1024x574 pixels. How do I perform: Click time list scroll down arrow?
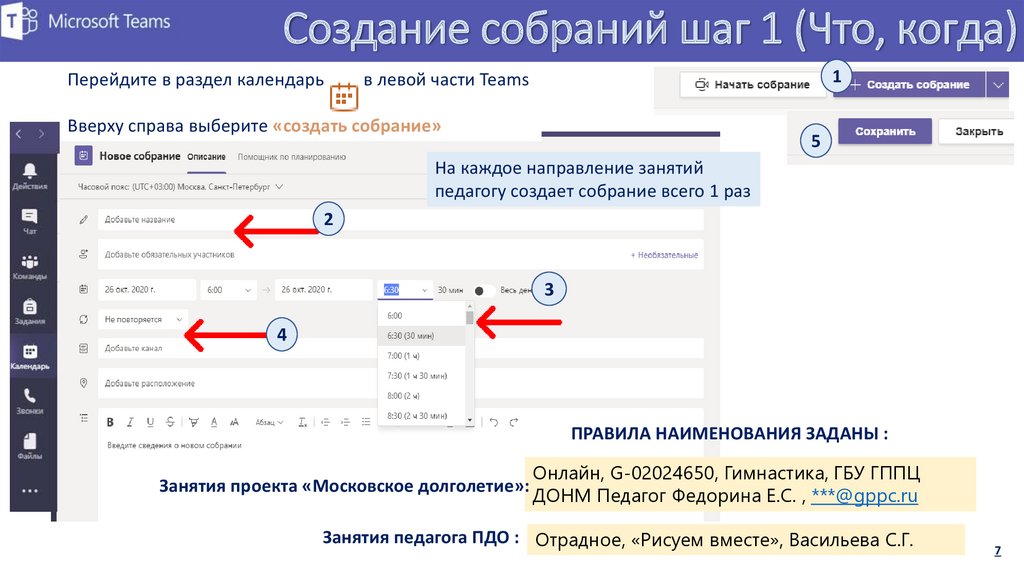(470, 421)
